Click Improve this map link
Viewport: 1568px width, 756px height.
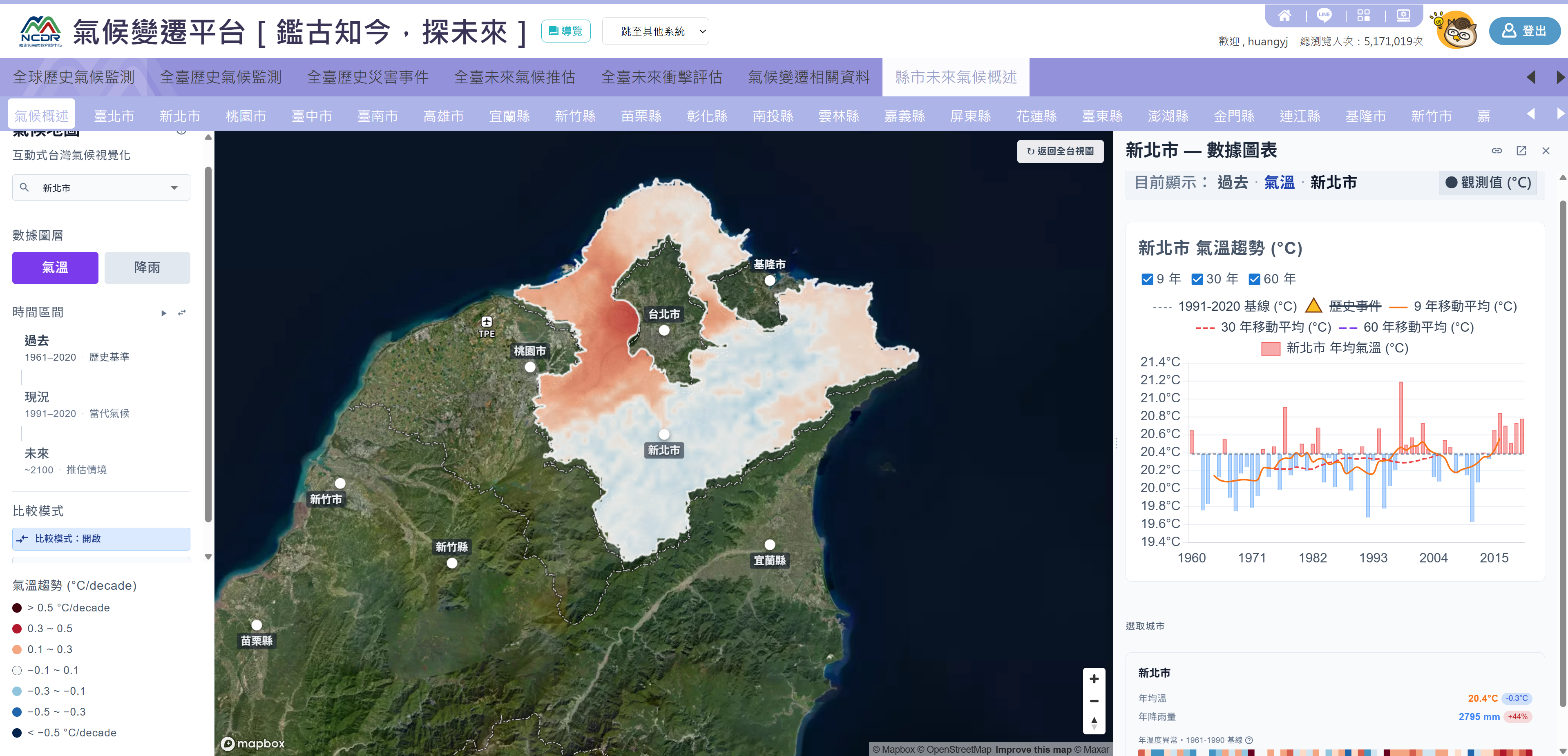[x=1033, y=749]
